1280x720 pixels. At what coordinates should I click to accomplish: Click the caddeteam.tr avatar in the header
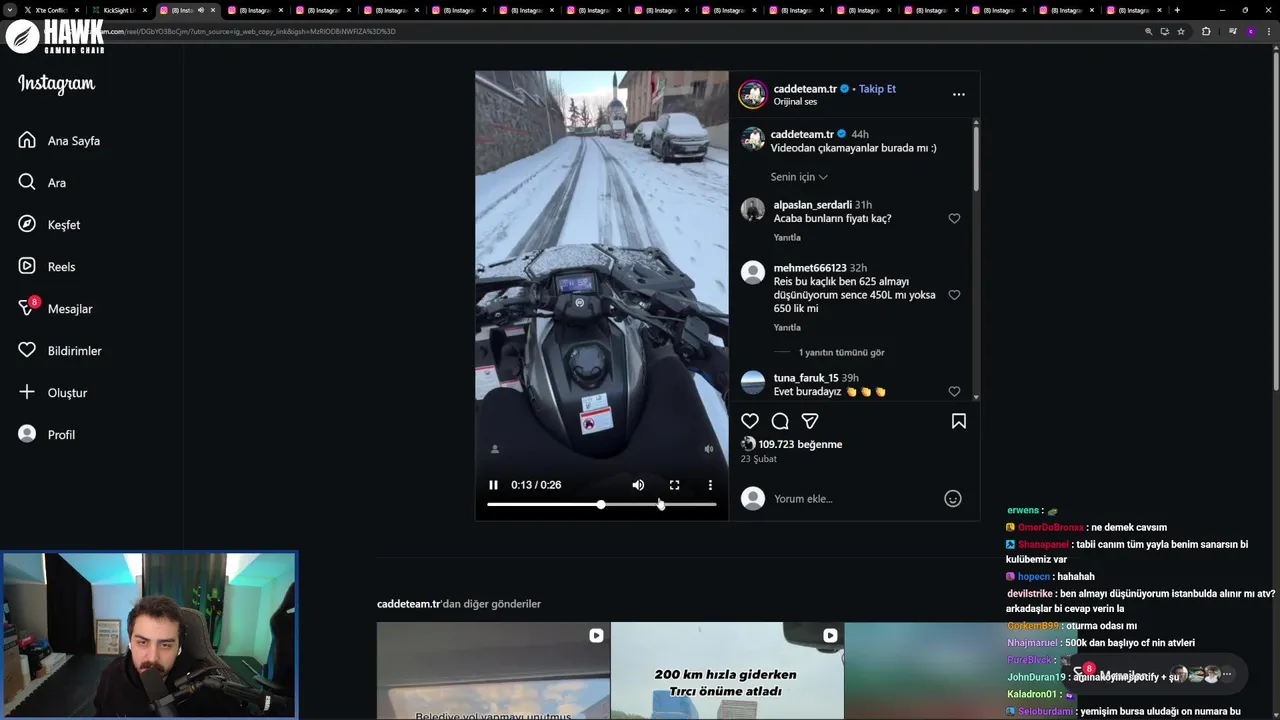(752, 94)
